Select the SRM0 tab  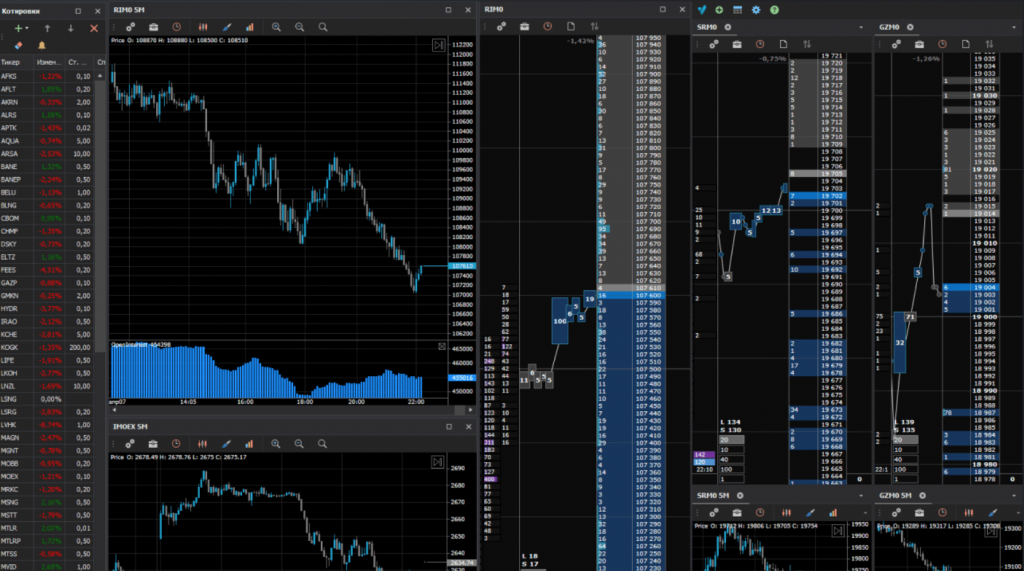[x=707, y=26]
